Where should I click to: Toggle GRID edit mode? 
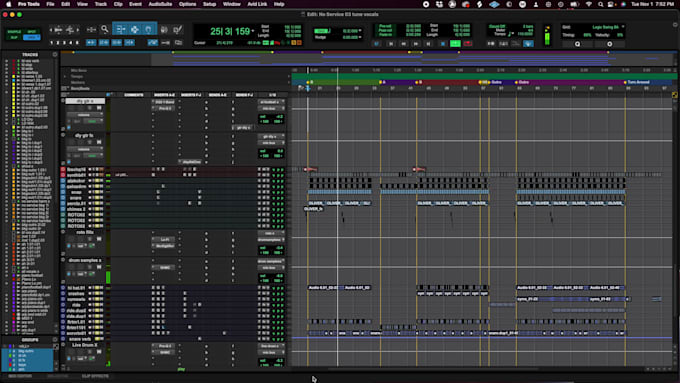(x=32, y=37)
